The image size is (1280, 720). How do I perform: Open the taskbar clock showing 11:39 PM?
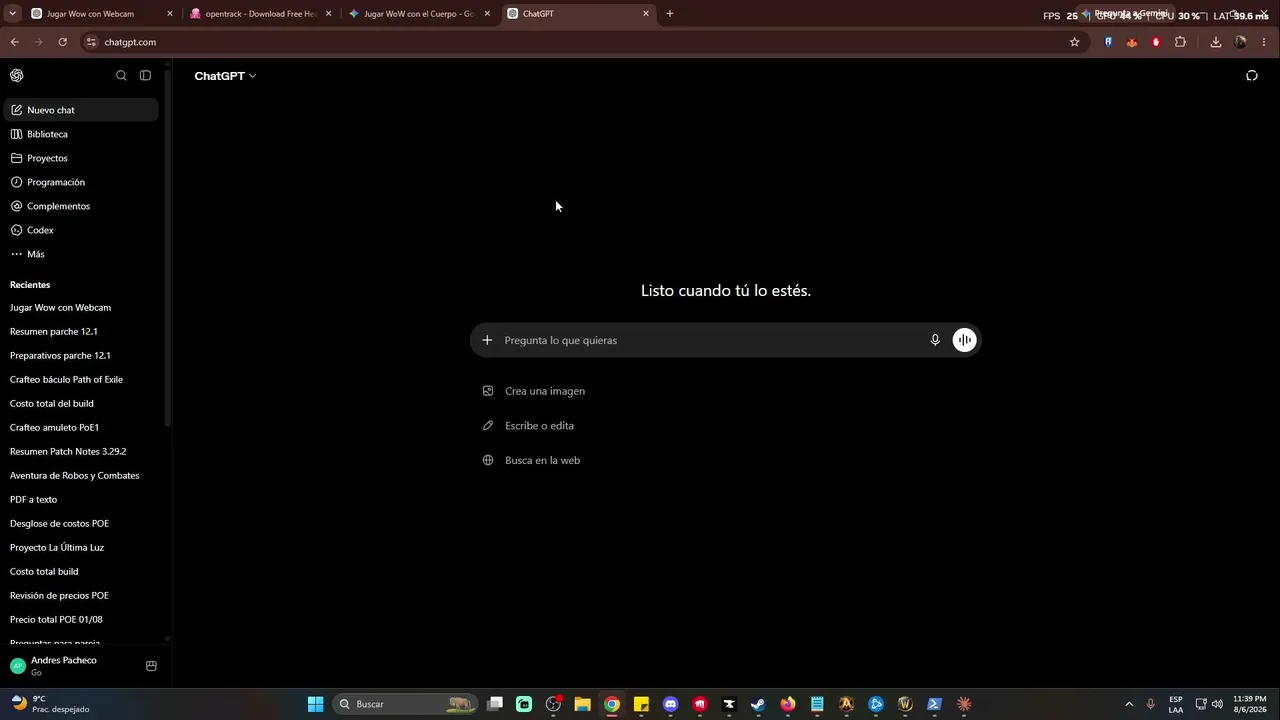[x=1250, y=704]
